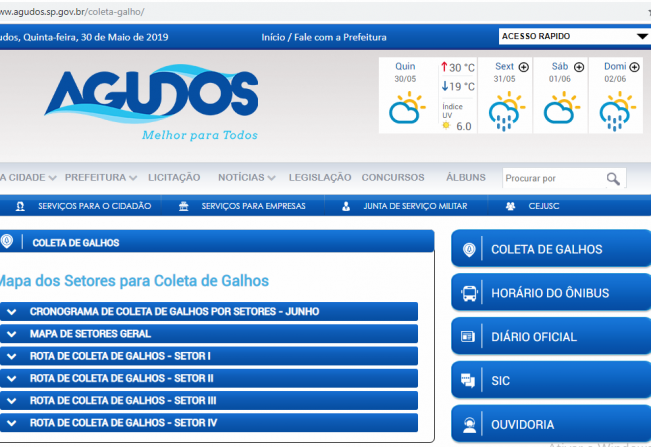651x447 pixels.
Task: Click the search magnifying glass icon
Action: (x=613, y=179)
